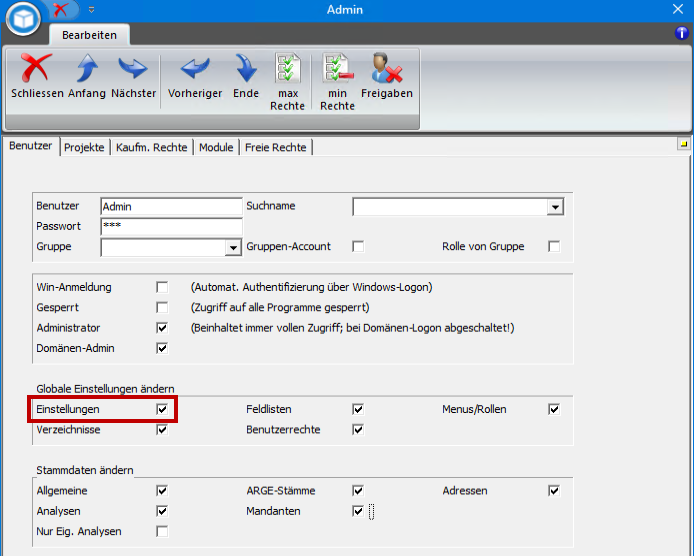Expand the Gruppe dropdown
694x556 pixels.
click(x=235, y=247)
